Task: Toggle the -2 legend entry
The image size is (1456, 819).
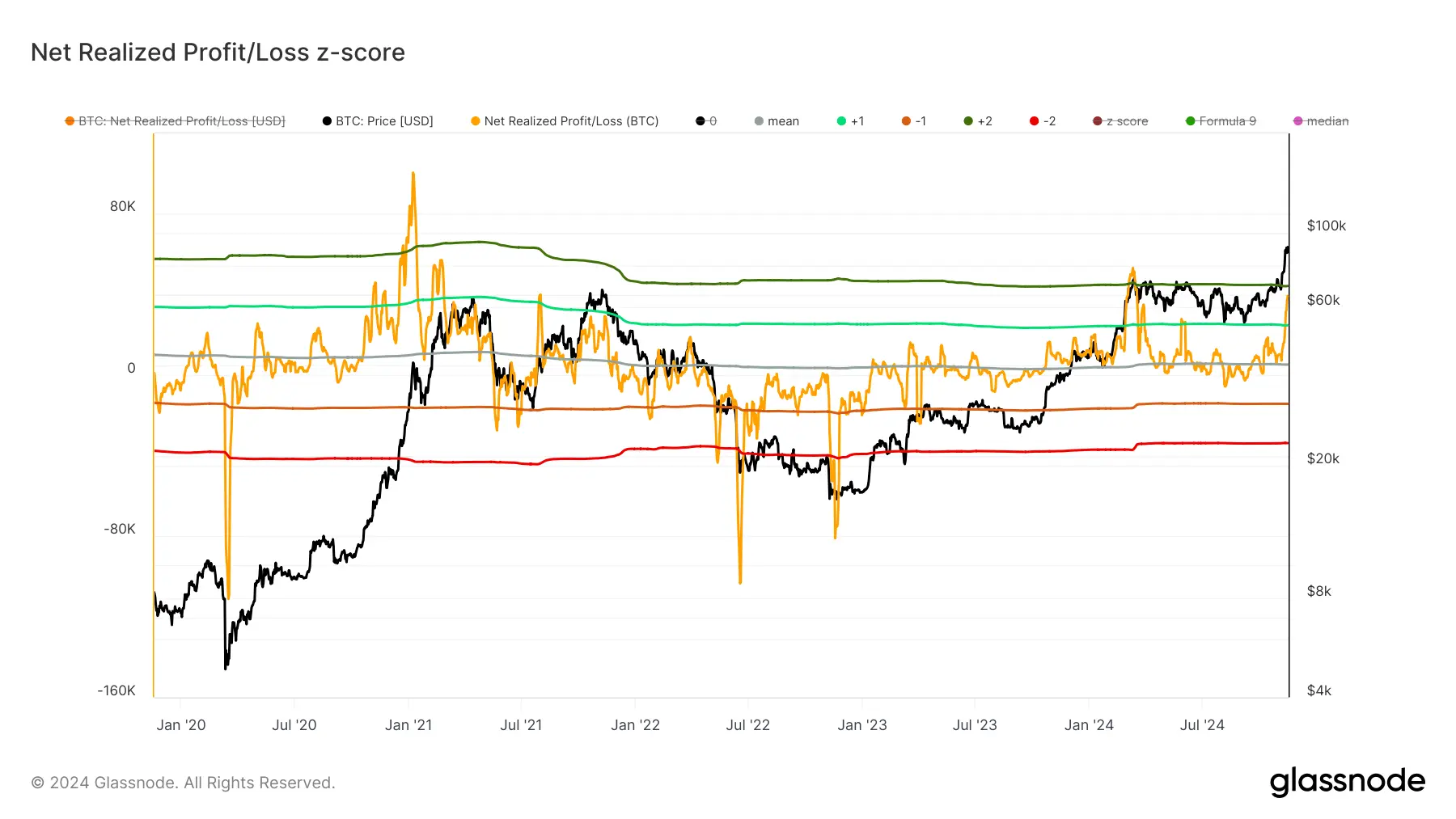Action: 1043,121
